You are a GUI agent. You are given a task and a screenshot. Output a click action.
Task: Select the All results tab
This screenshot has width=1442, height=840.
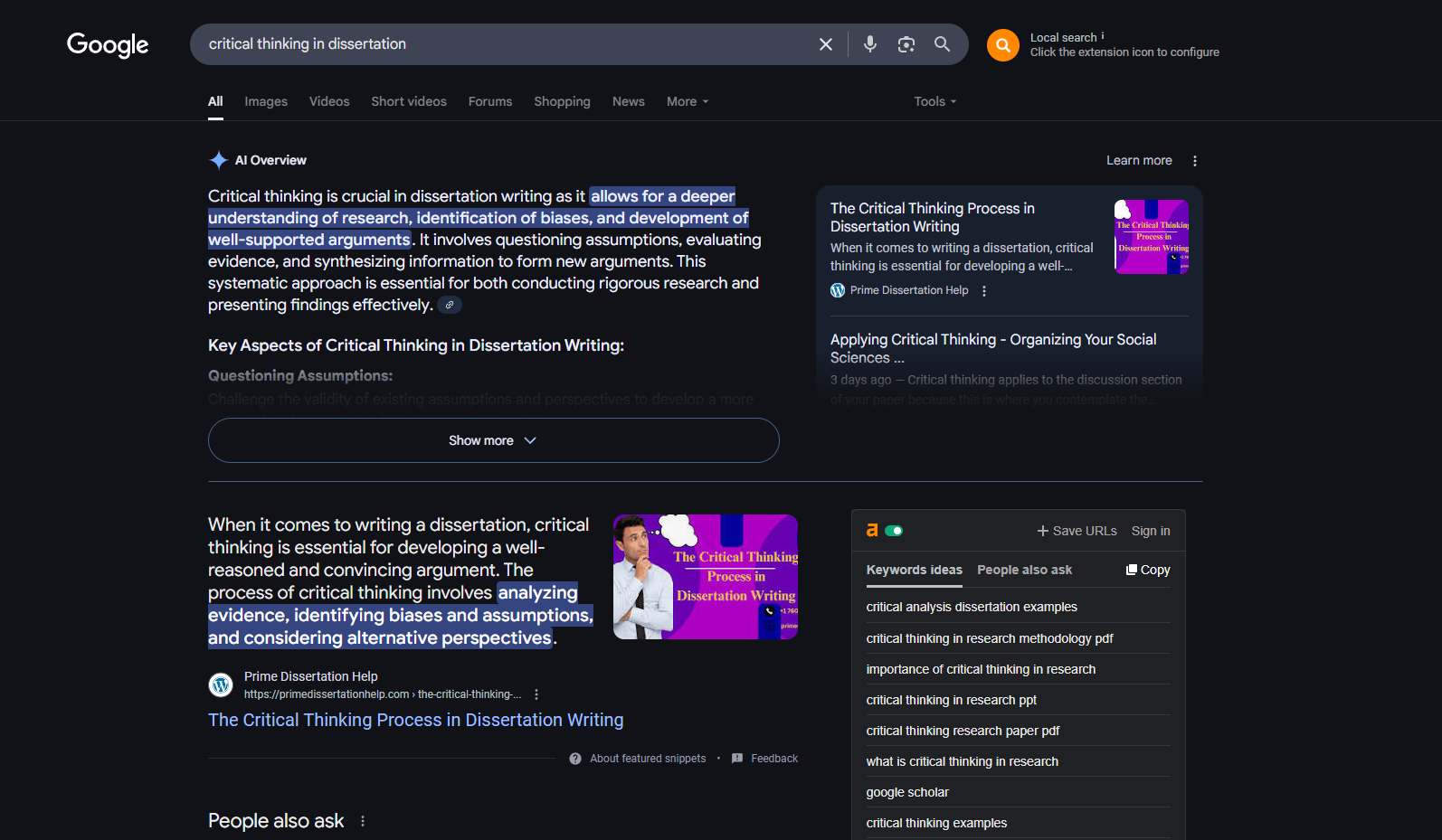pyautogui.click(x=215, y=101)
